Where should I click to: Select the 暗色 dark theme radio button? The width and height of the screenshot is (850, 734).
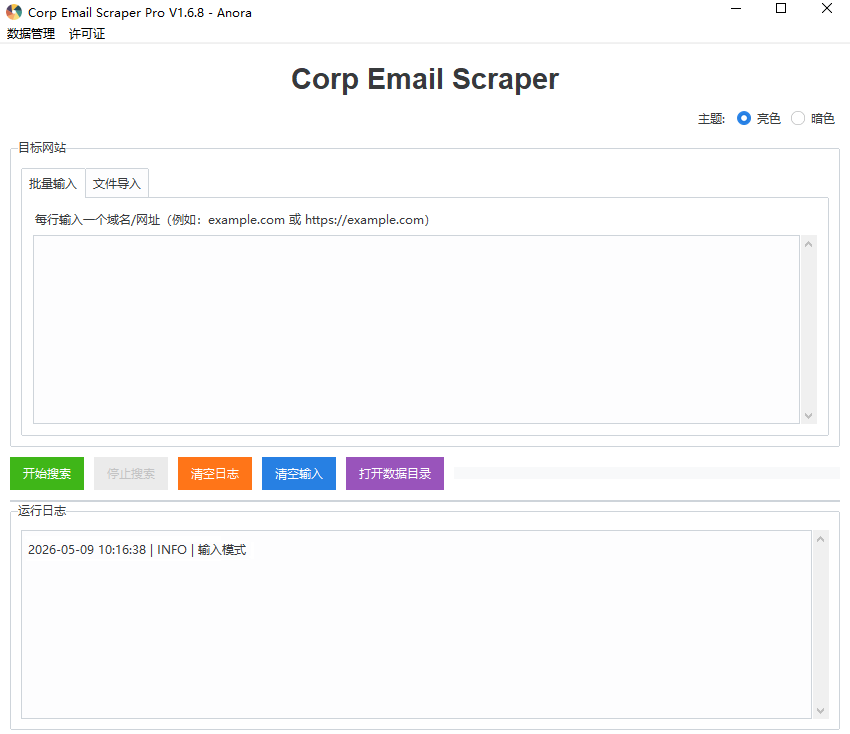click(798, 118)
